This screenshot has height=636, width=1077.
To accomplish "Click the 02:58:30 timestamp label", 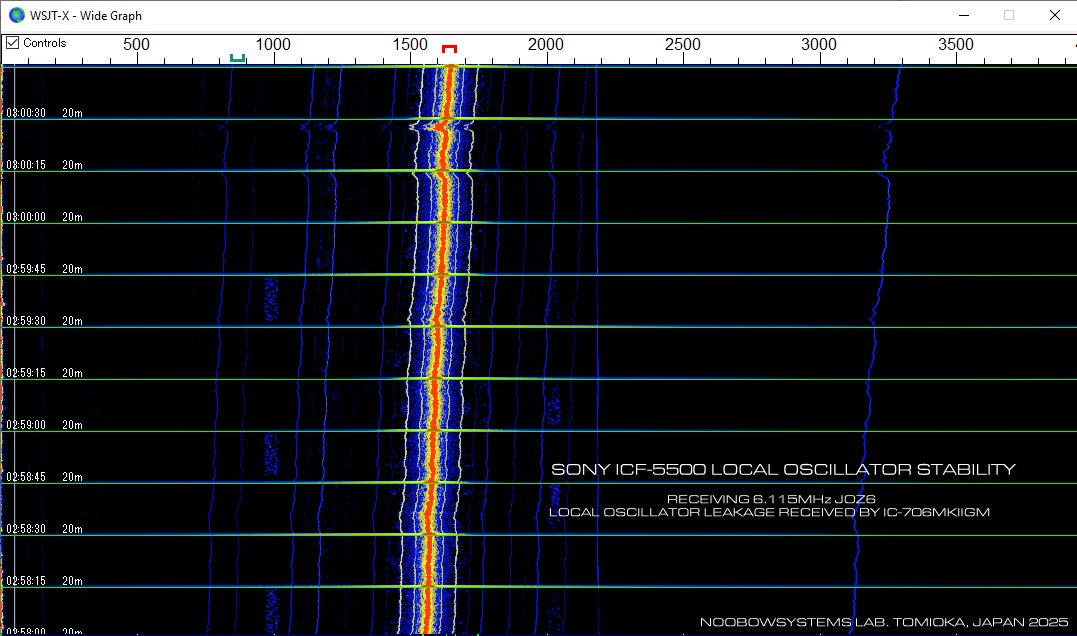I will (x=26, y=529).
